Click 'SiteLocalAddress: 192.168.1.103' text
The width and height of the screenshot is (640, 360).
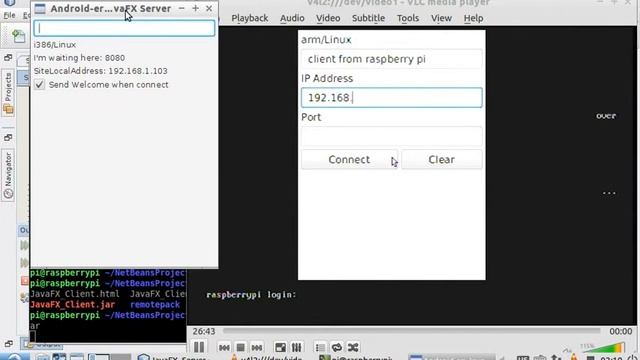point(100,71)
